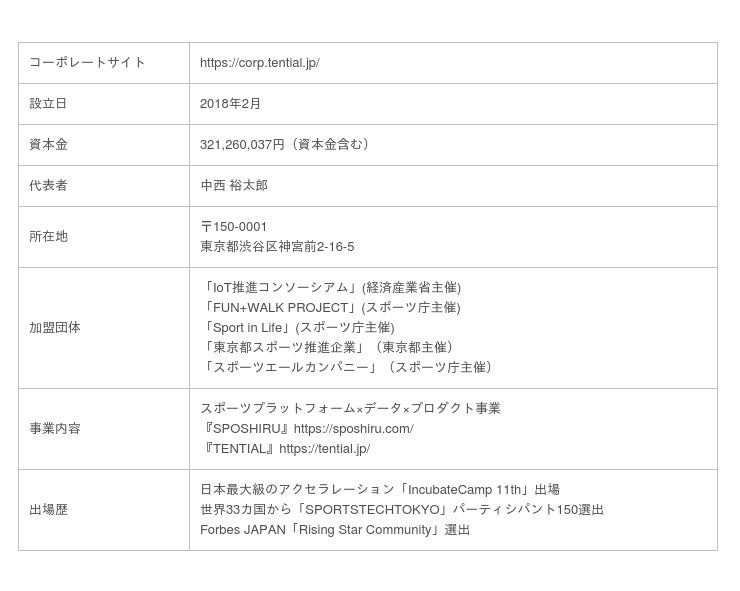Click the 出場歴 label cell

(x=48, y=510)
